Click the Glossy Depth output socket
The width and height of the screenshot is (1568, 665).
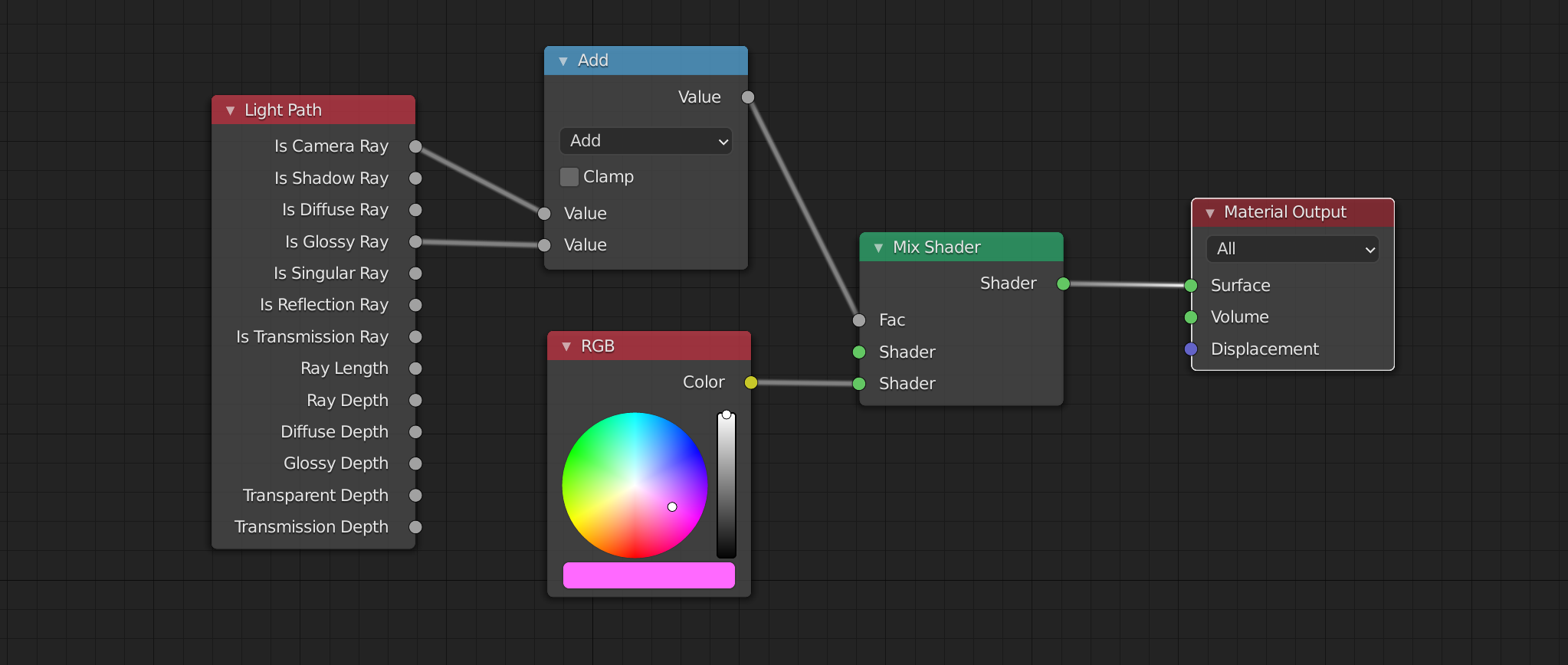[x=415, y=464]
